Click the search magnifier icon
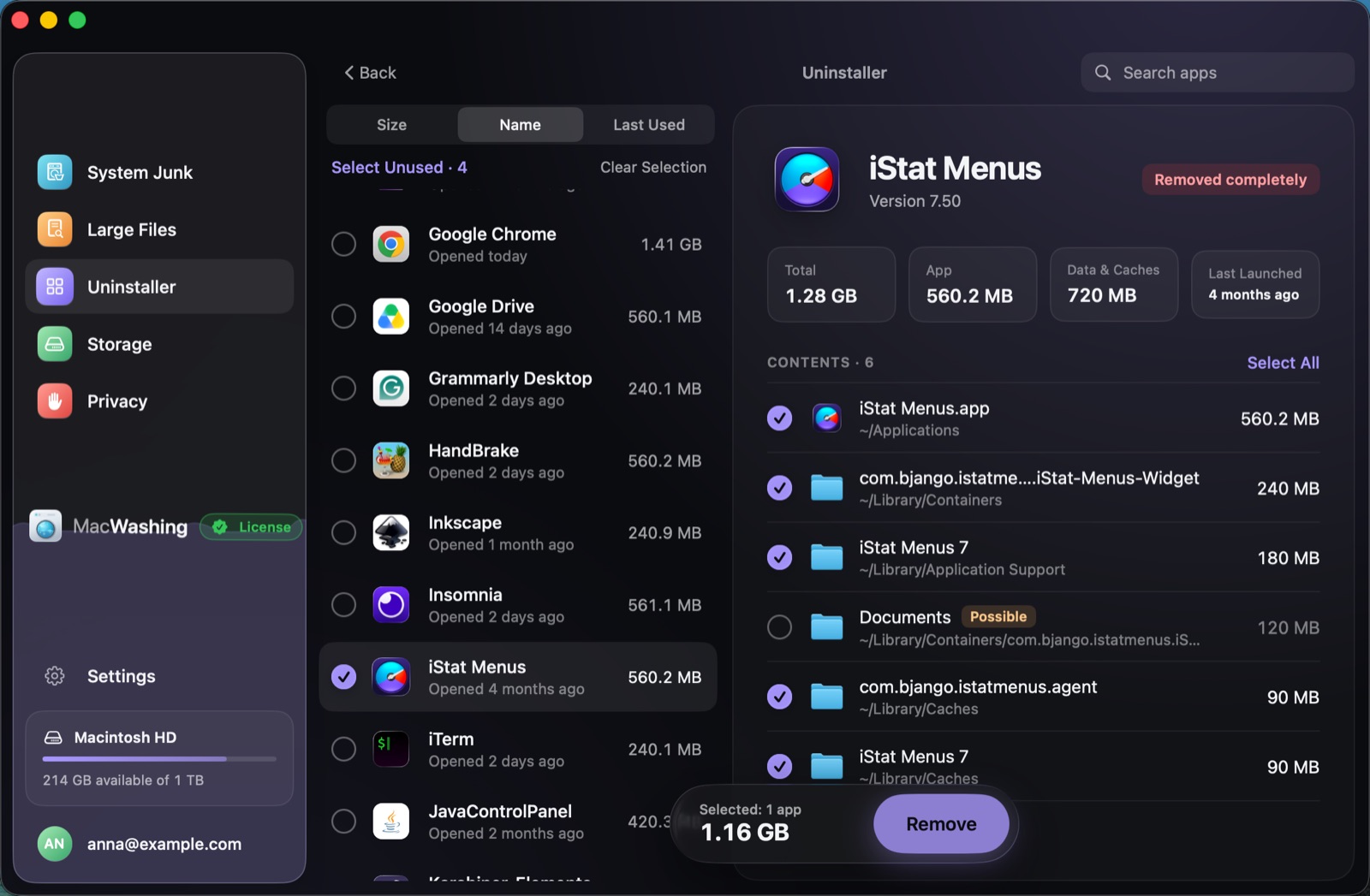 coord(1104,73)
